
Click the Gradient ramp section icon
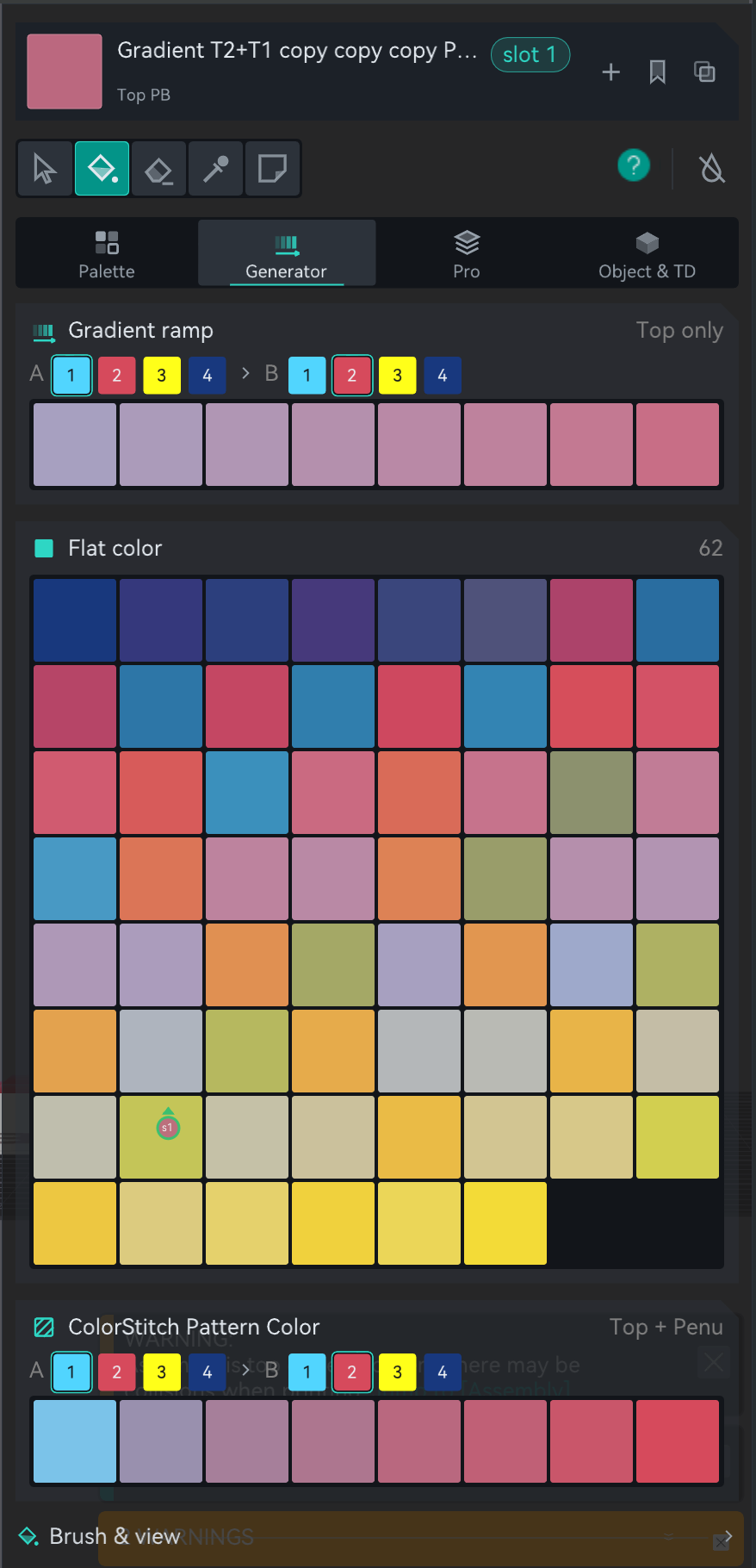pos(43,331)
